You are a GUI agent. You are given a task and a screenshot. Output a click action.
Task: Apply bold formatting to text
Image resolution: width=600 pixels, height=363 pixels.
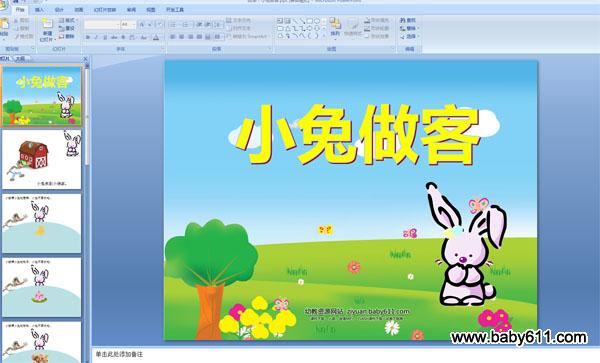coord(88,37)
